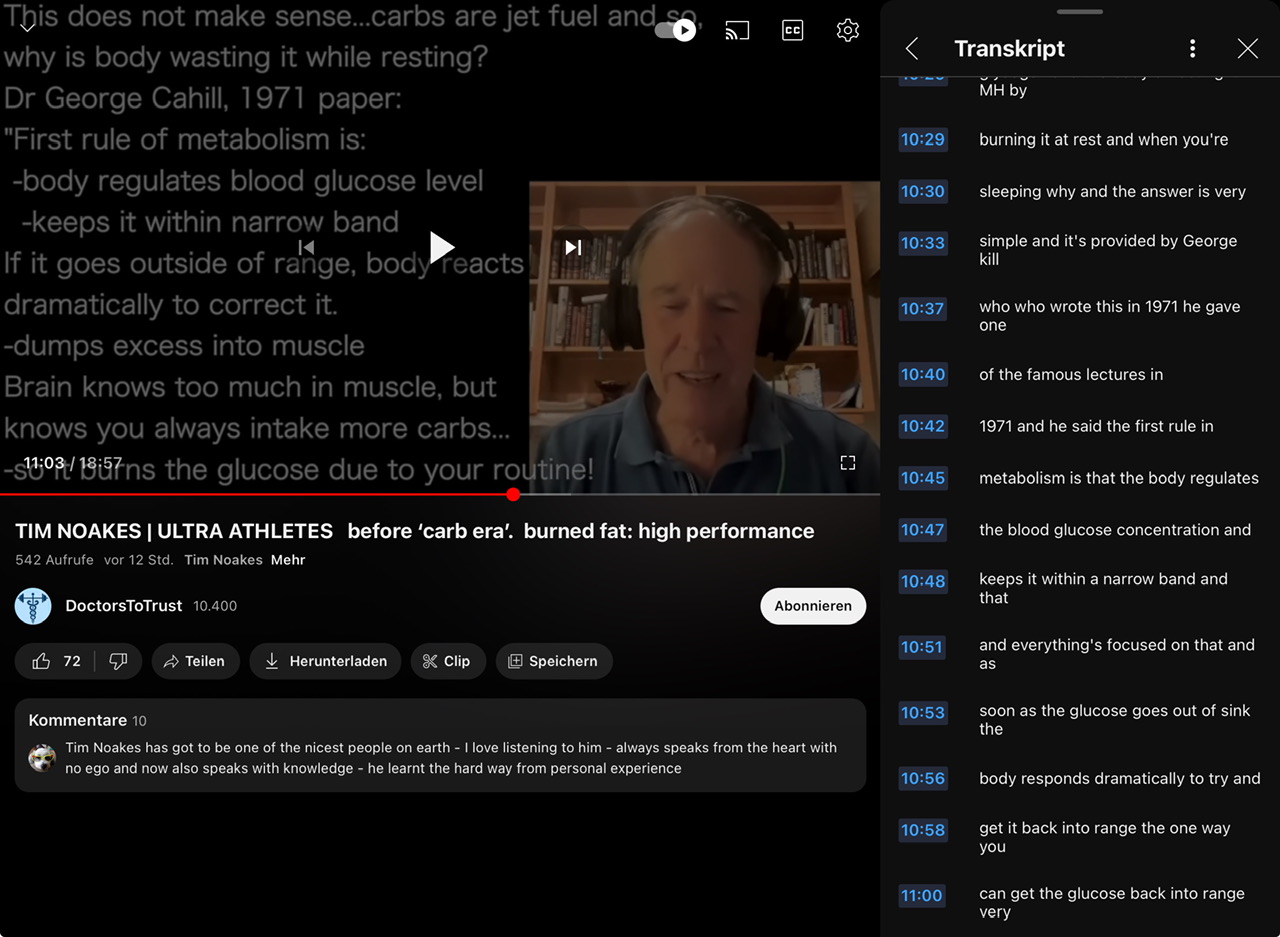Jump to transcript timestamp 10:45

(x=922, y=478)
